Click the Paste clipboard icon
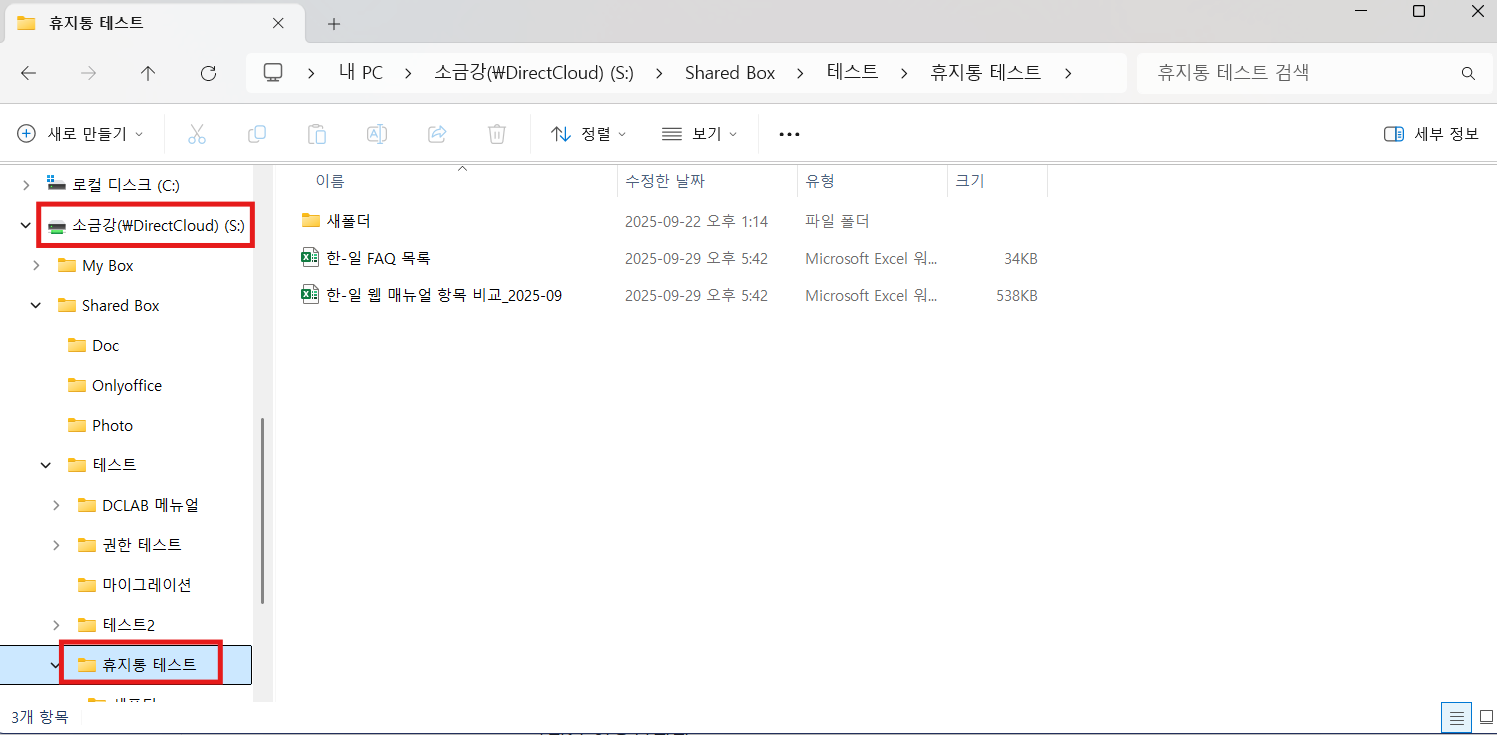Viewport: 1497px width, 735px height. tap(317, 134)
